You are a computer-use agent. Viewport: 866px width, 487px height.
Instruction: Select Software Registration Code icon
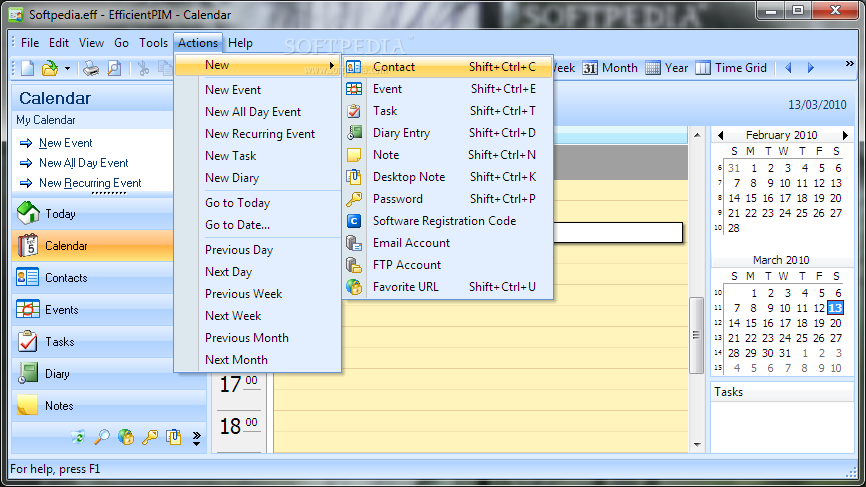(x=353, y=221)
